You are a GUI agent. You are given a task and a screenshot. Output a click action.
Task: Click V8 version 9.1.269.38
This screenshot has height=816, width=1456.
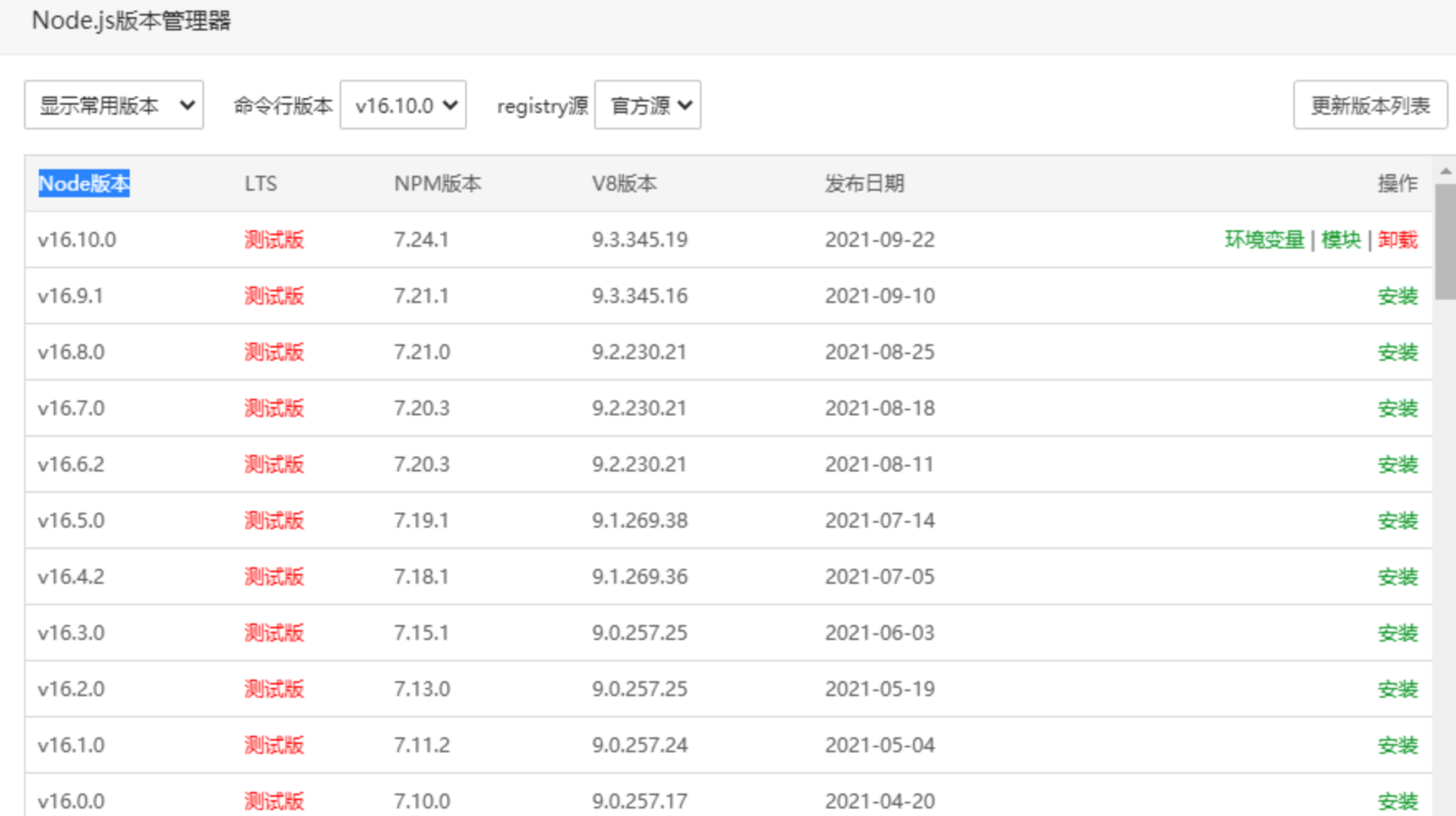point(640,520)
